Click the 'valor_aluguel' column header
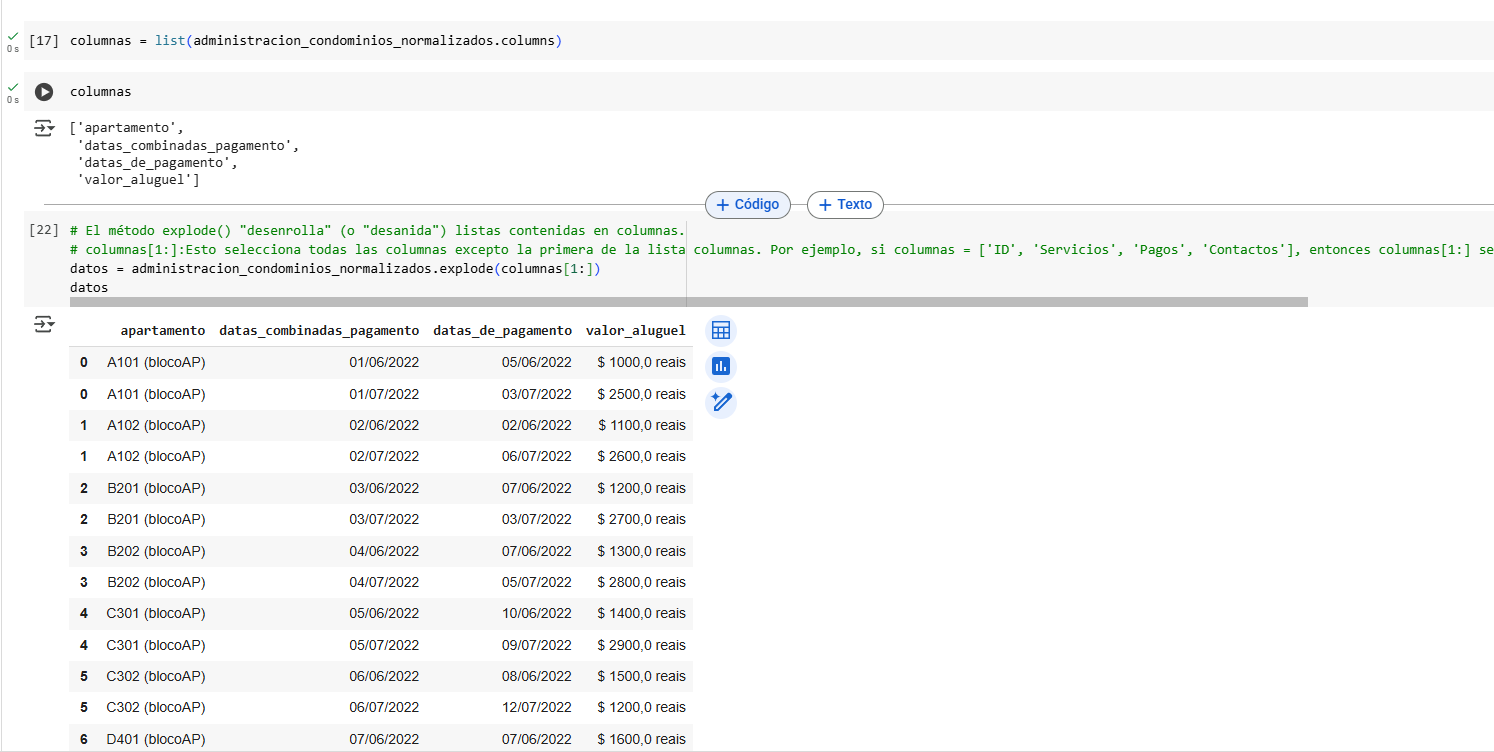 point(636,330)
